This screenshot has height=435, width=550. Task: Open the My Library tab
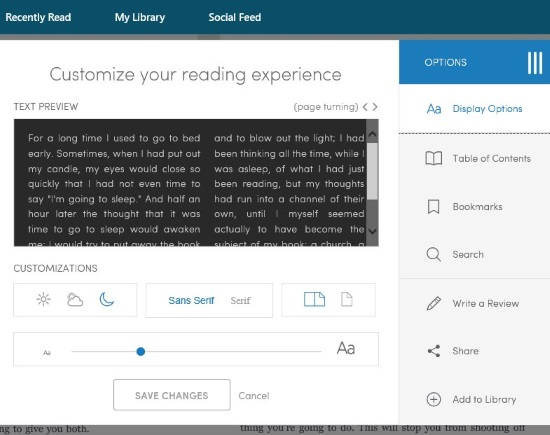[140, 18]
